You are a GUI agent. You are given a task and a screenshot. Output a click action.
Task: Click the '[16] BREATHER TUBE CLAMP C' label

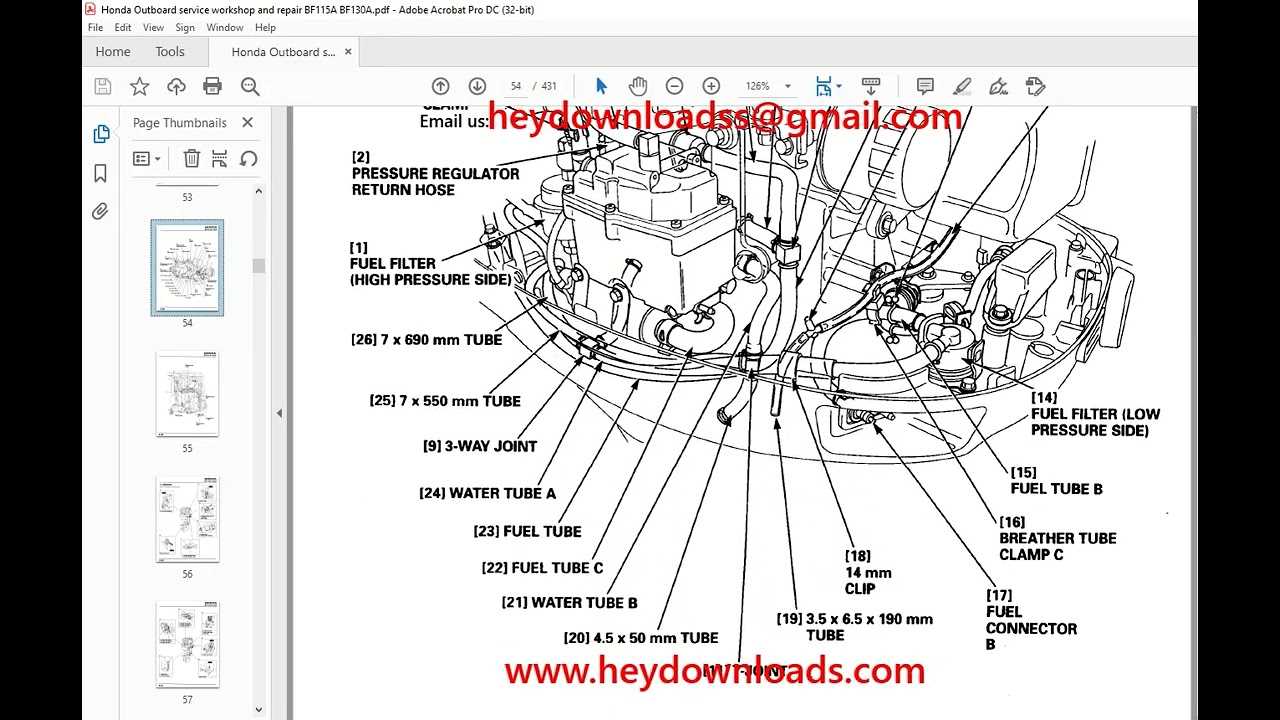click(x=1058, y=538)
